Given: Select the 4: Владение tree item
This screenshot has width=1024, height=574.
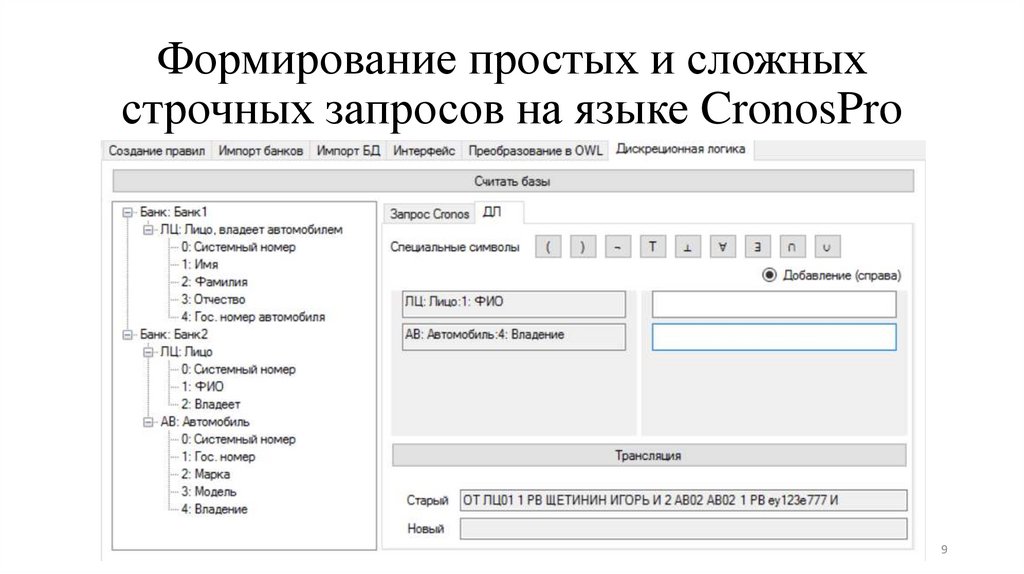Looking at the screenshot, I should 214,509.
